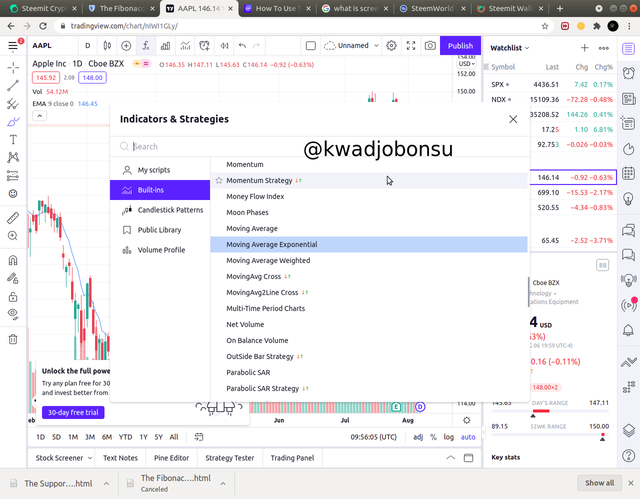Add the Net Volume indicator
Viewport: 640px width, 499px height.
[x=369, y=325]
